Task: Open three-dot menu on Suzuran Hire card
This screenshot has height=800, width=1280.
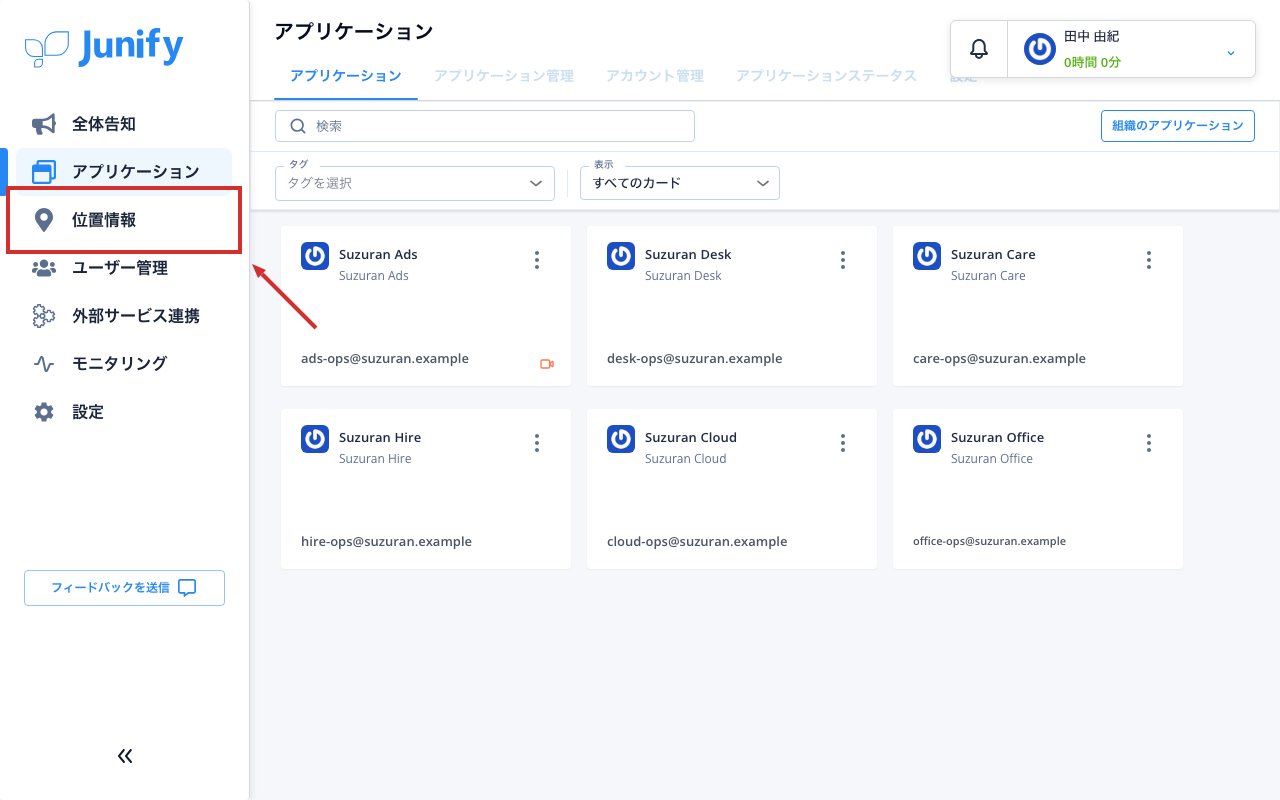Action: click(x=537, y=443)
